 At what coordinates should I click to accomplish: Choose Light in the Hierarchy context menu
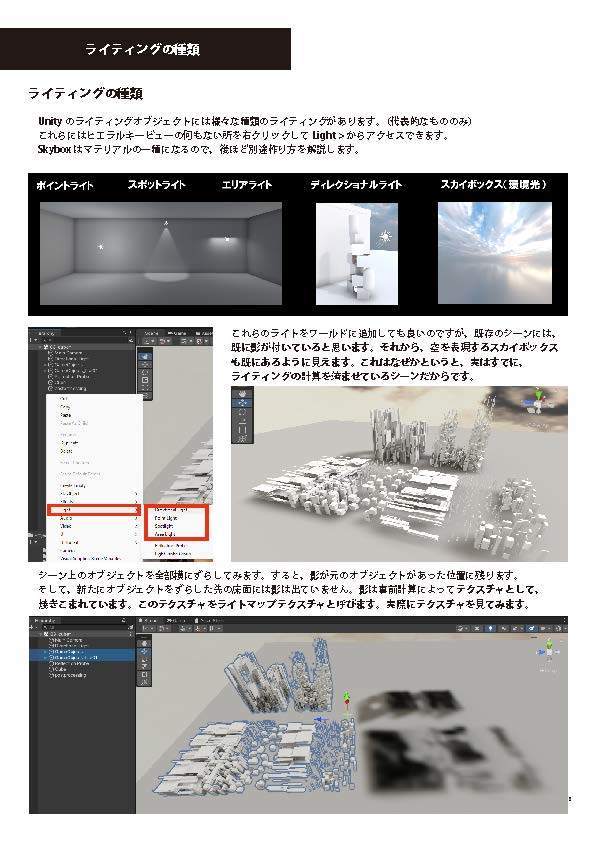point(93,510)
